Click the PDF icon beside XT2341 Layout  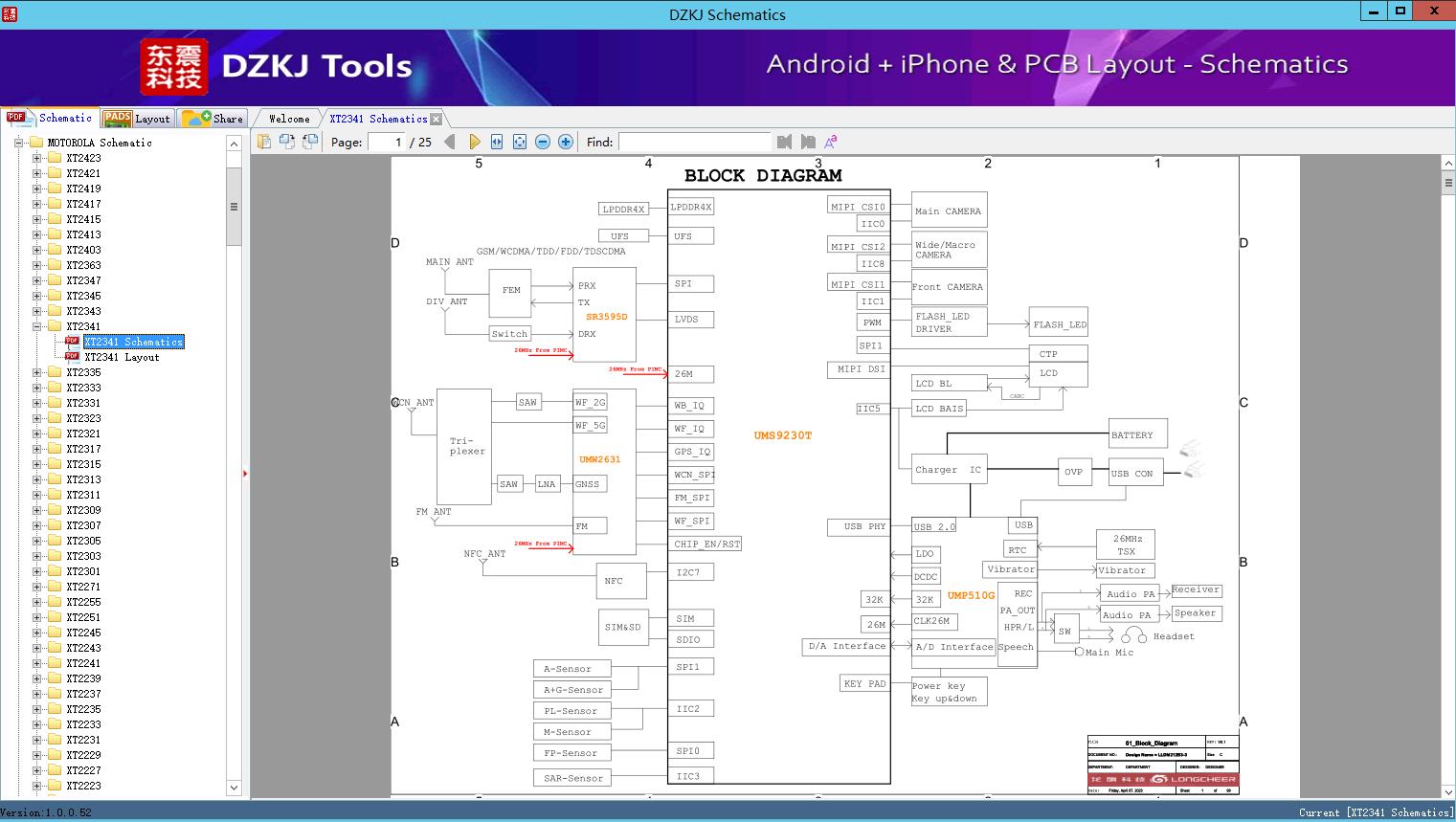point(72,357)
